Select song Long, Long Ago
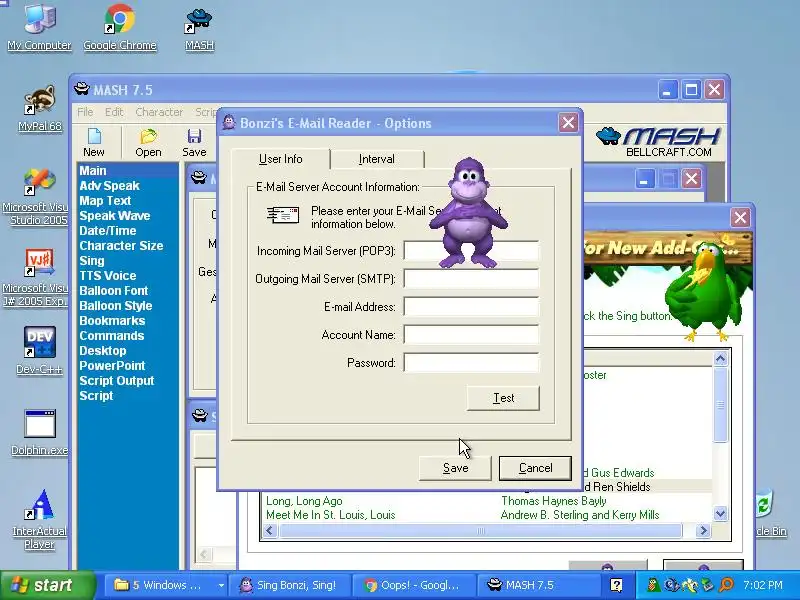The width and height of the screenshot is (800, 600). tap(304, 501)
